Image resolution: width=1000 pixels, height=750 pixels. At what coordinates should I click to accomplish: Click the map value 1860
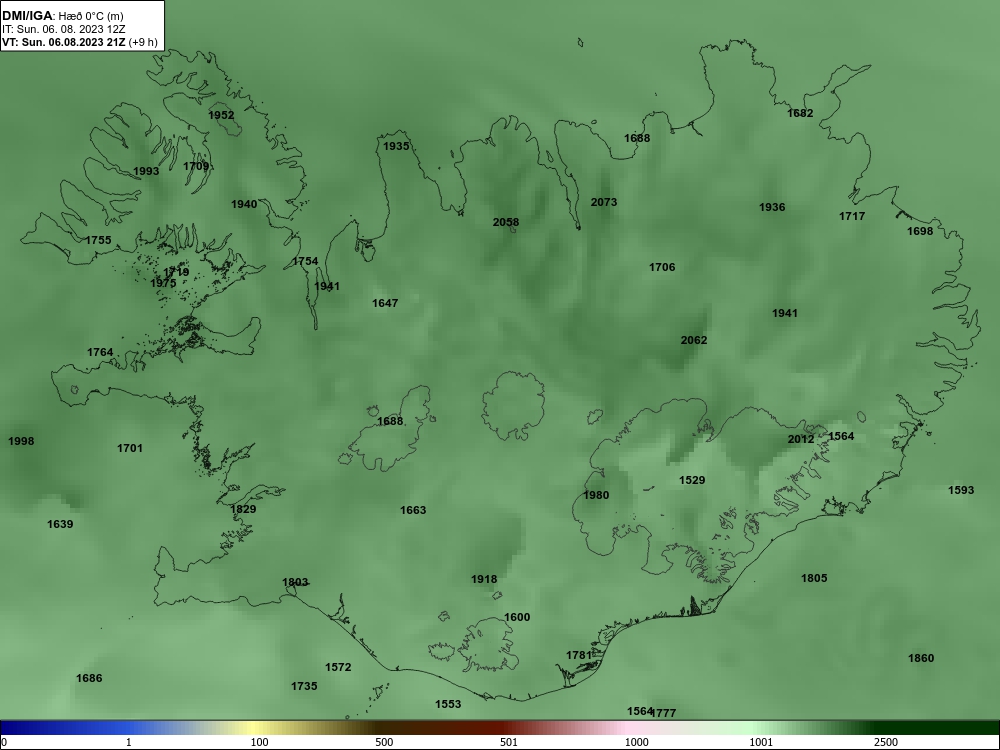pyautogui.click(x=921, y=658)
